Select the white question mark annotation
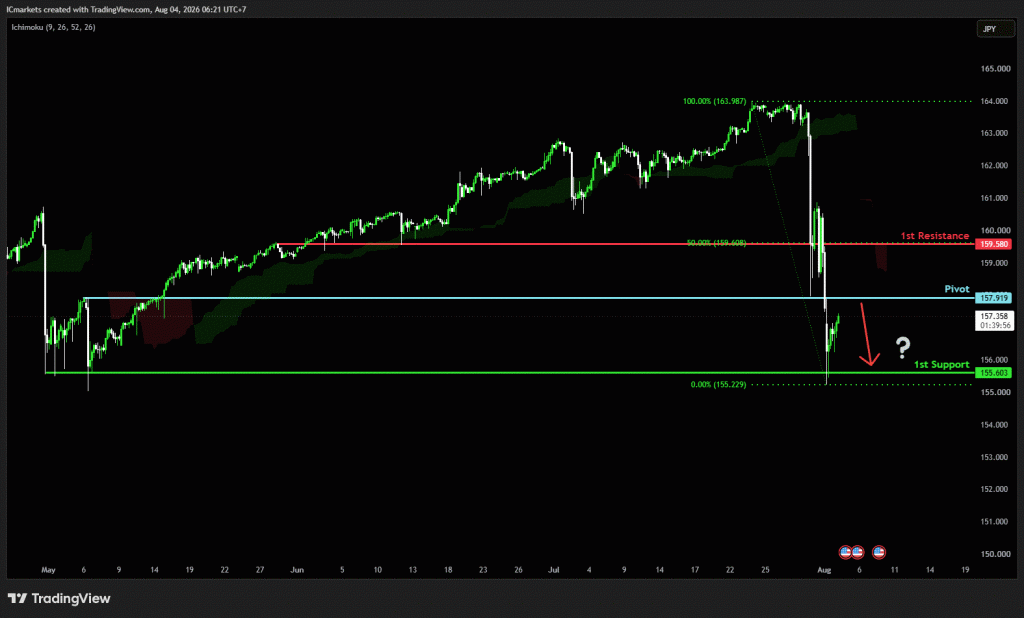The width and height of the screenshot is (1024, 618). coord(903,347)
